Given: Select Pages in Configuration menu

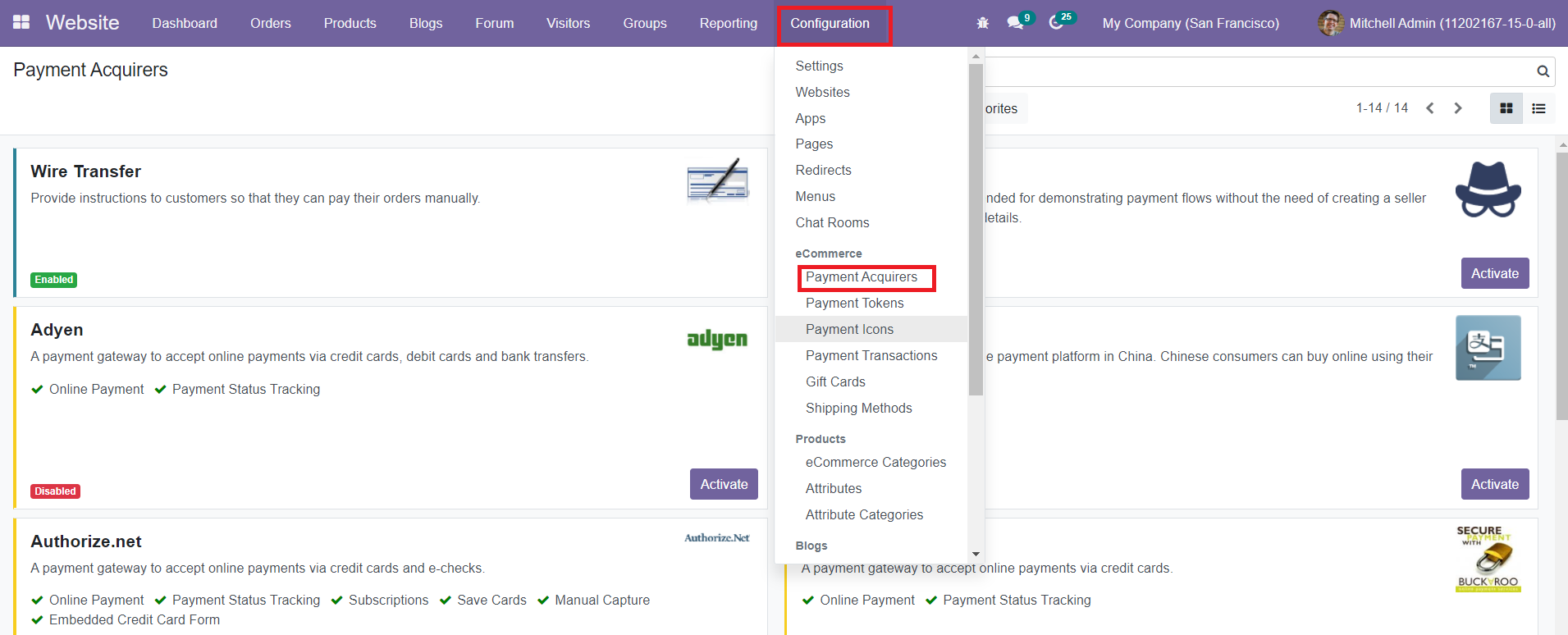Looking at the screenshot, I should click(x=815, y=144).
